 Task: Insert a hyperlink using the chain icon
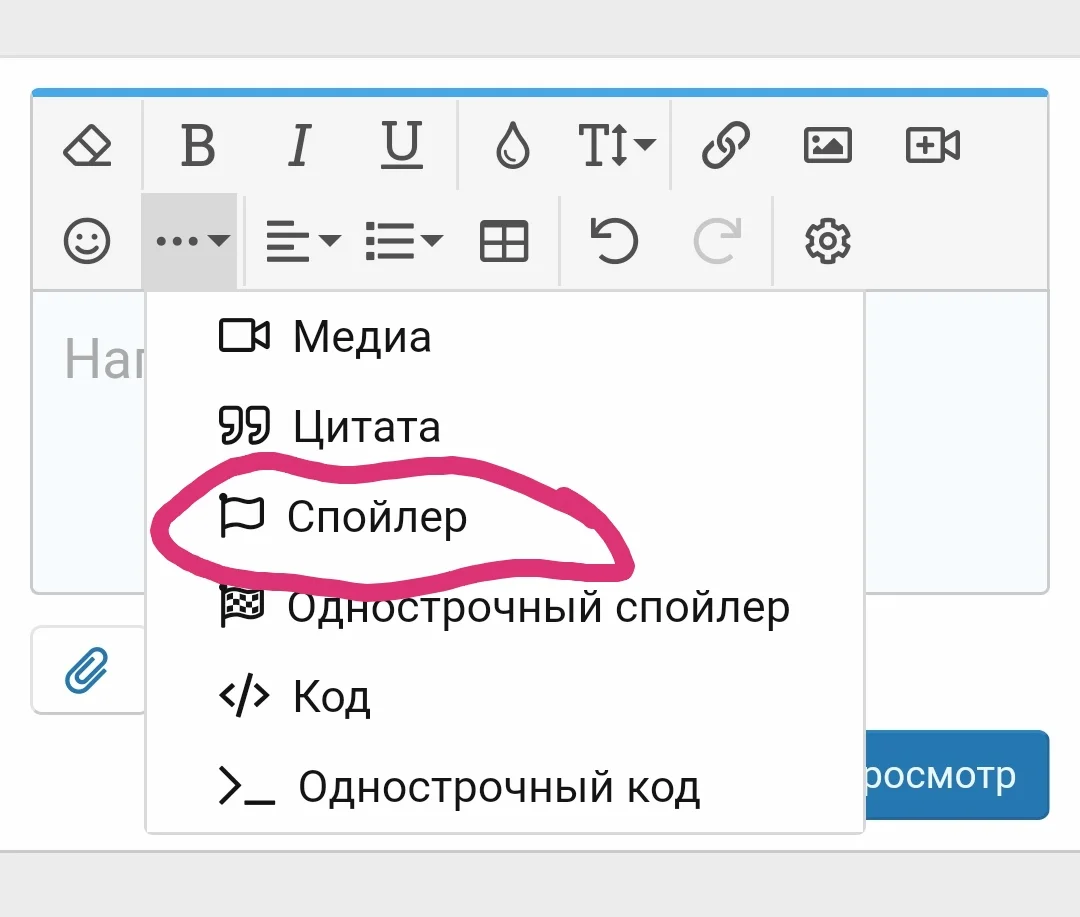[724, 145]
